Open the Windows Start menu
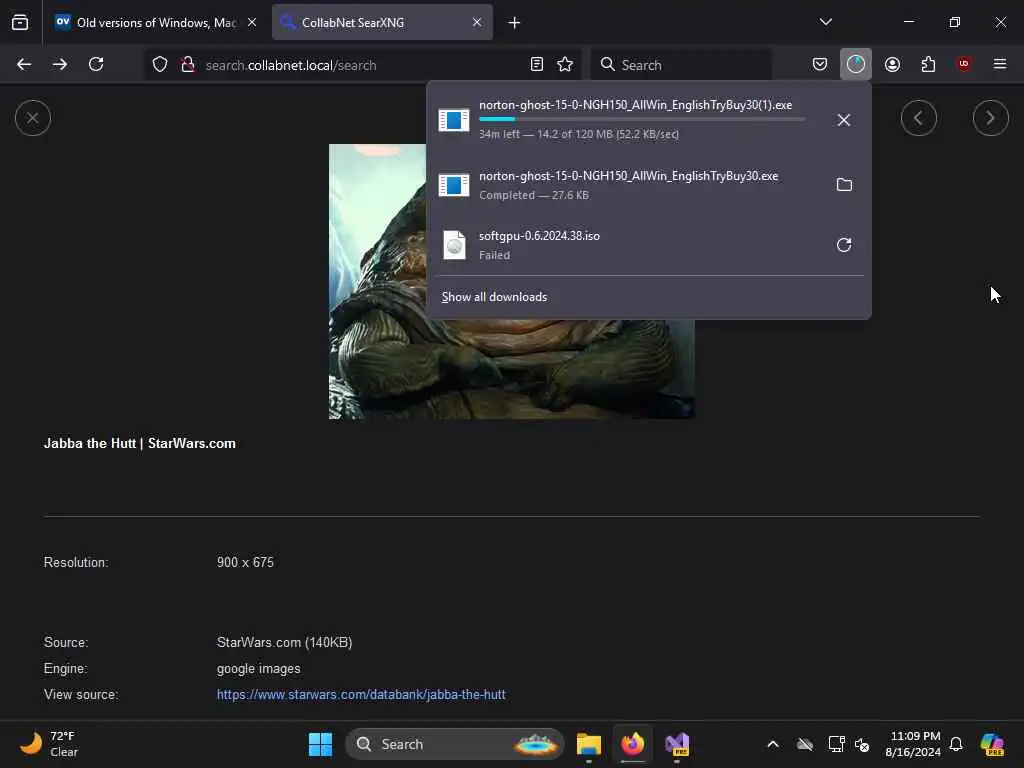The width and height of the screenshot is (1024, 768). pyautogui.click(x=320, y=744)
